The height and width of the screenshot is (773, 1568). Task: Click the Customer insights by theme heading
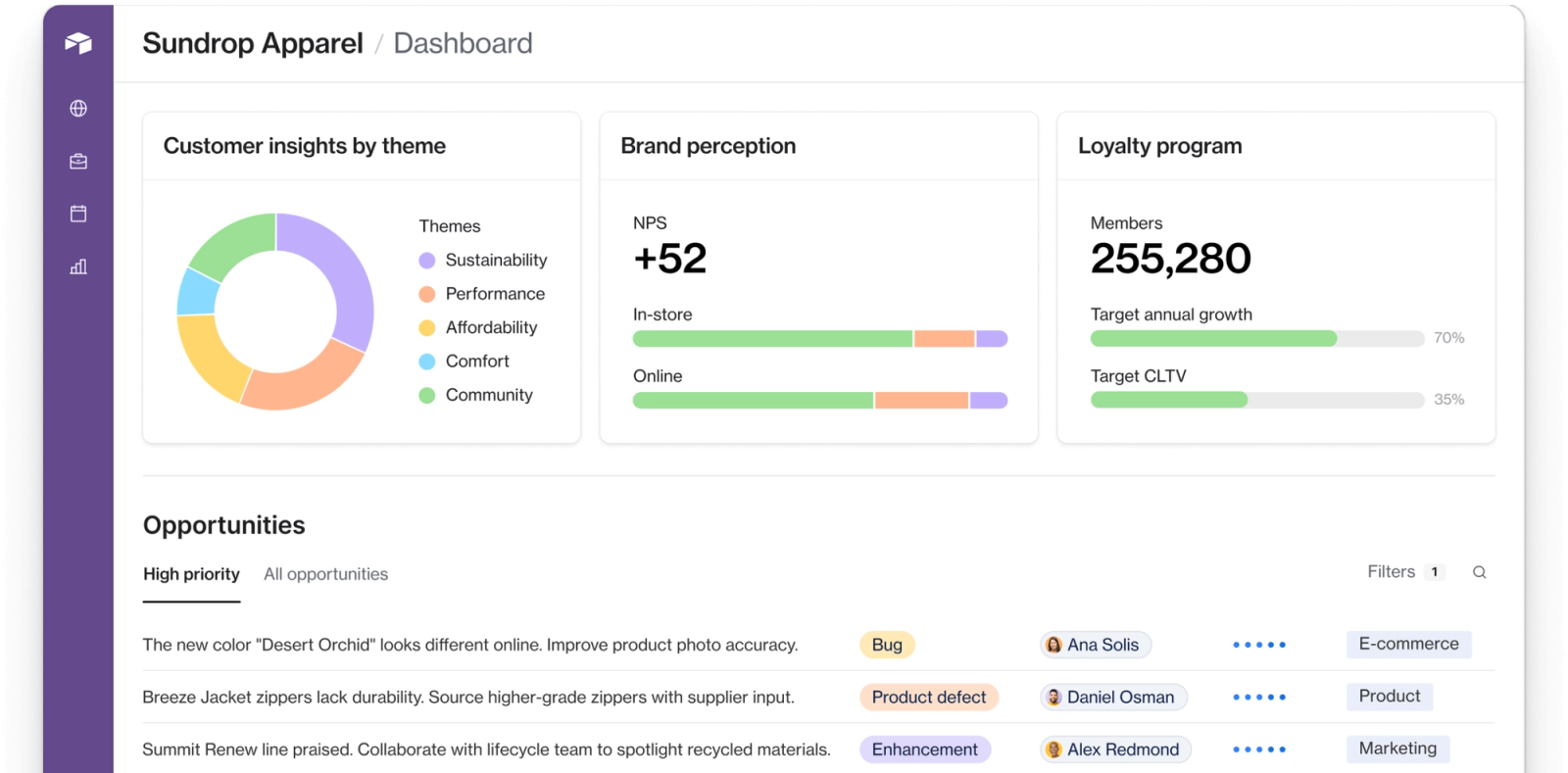[305, 146]
